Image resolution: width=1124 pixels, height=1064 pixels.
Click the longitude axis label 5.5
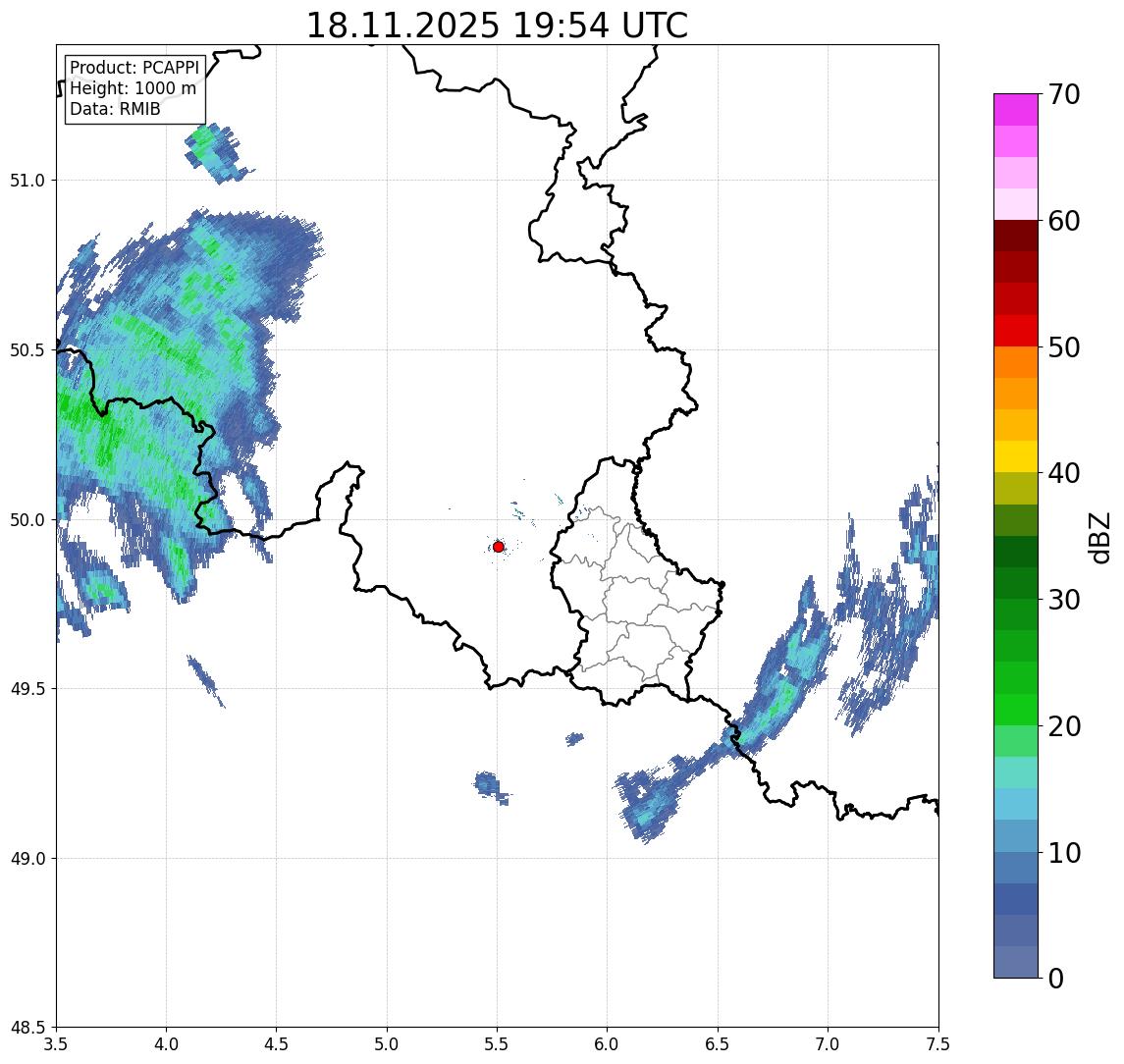pyautogui.click(x=498, y=1043)
